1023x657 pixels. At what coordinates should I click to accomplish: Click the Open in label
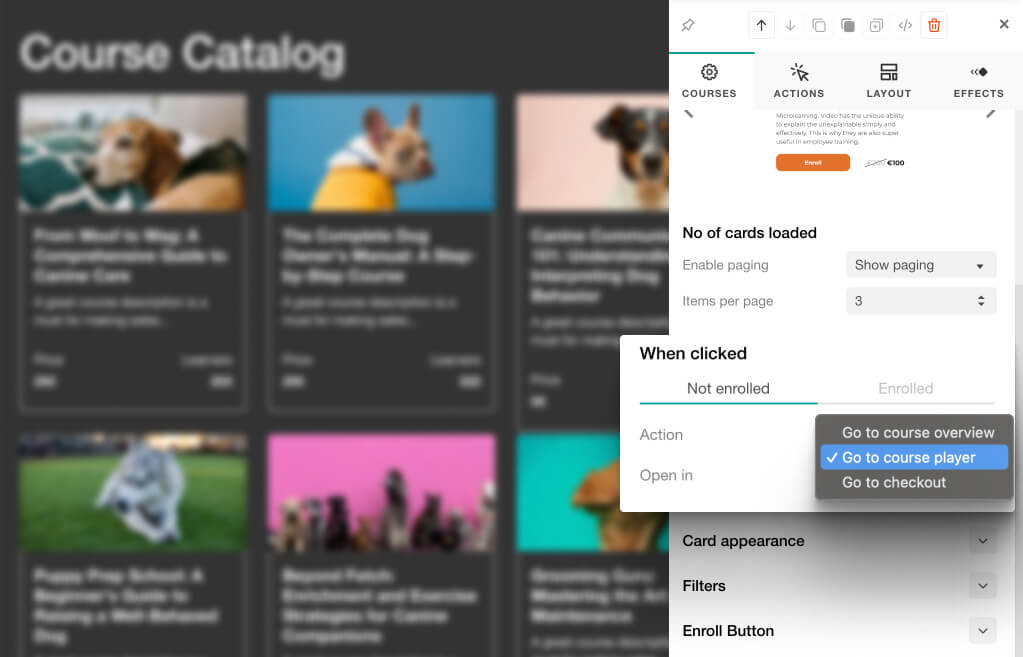click(666, 476)
